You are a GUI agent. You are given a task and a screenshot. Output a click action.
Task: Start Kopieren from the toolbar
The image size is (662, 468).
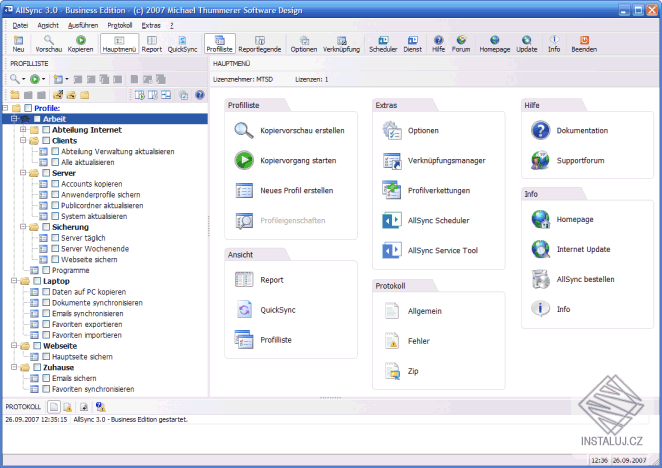[x=80, y=44]
